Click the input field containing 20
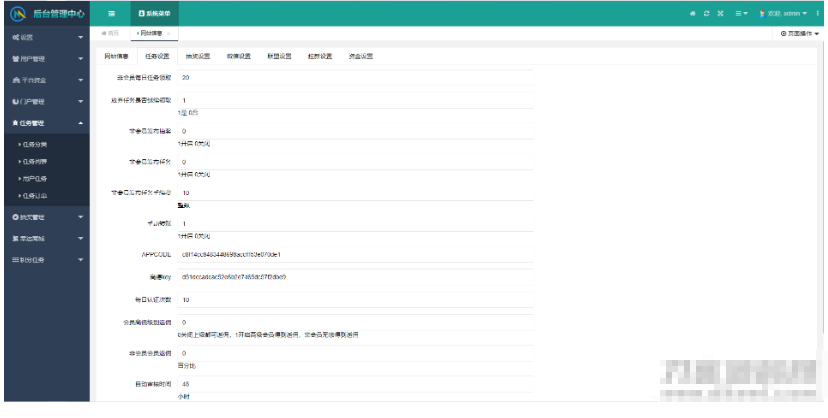The height and width of the screenshot is (418, 828). click(x=355, y=78)
